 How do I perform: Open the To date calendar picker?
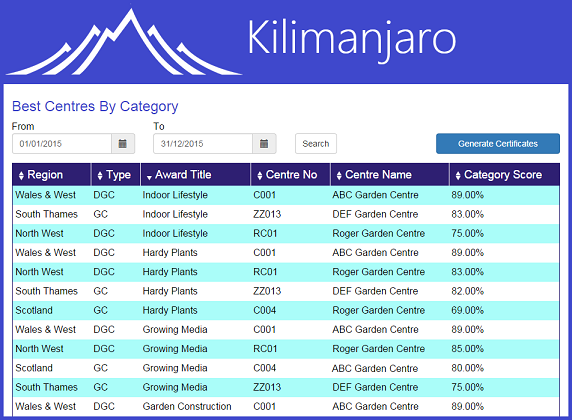click(x=264, y=143)
